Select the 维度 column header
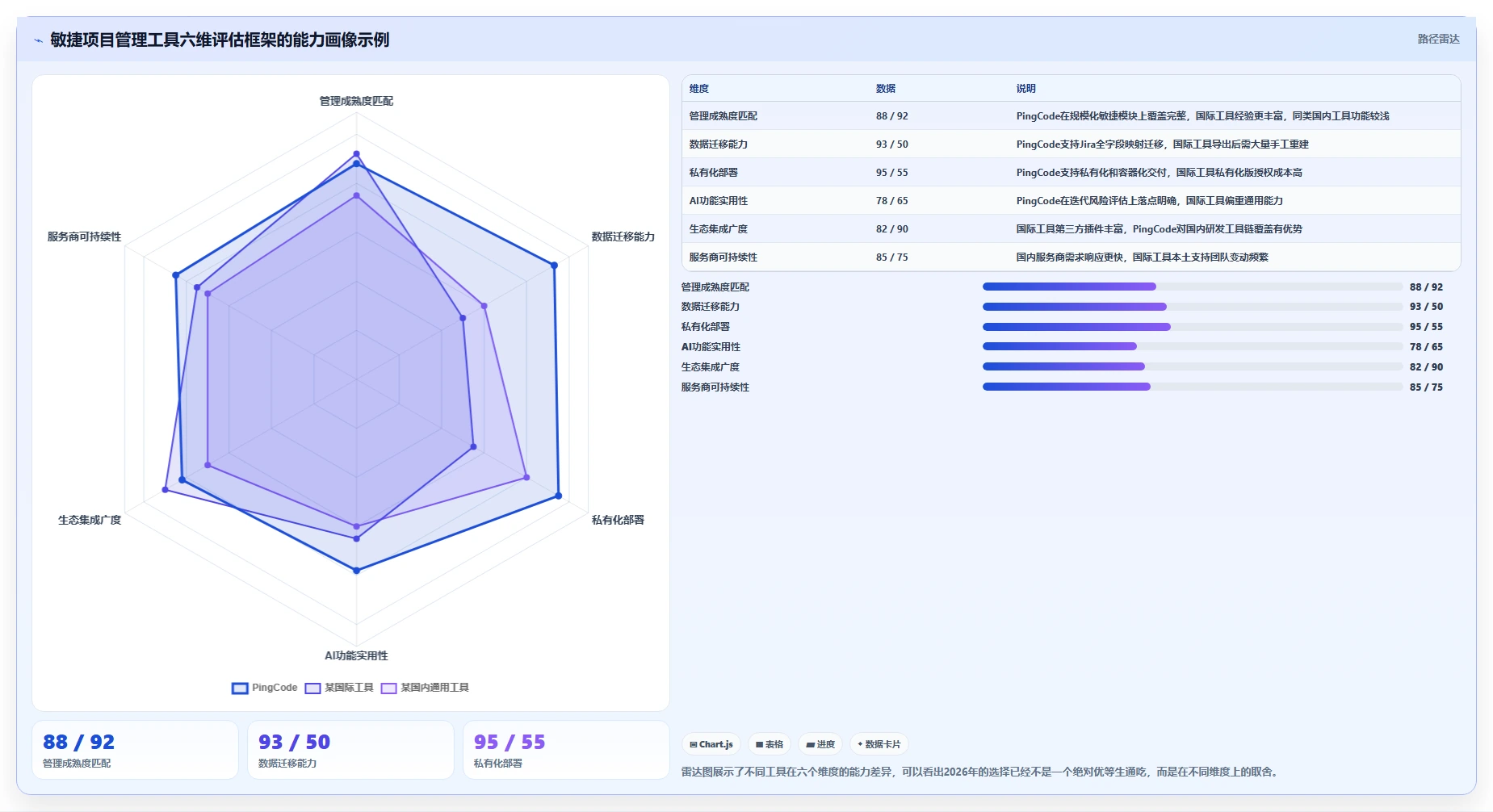The width and height of the screenshot is (1493, 812). pyautogui.click(x=699, y=89)
